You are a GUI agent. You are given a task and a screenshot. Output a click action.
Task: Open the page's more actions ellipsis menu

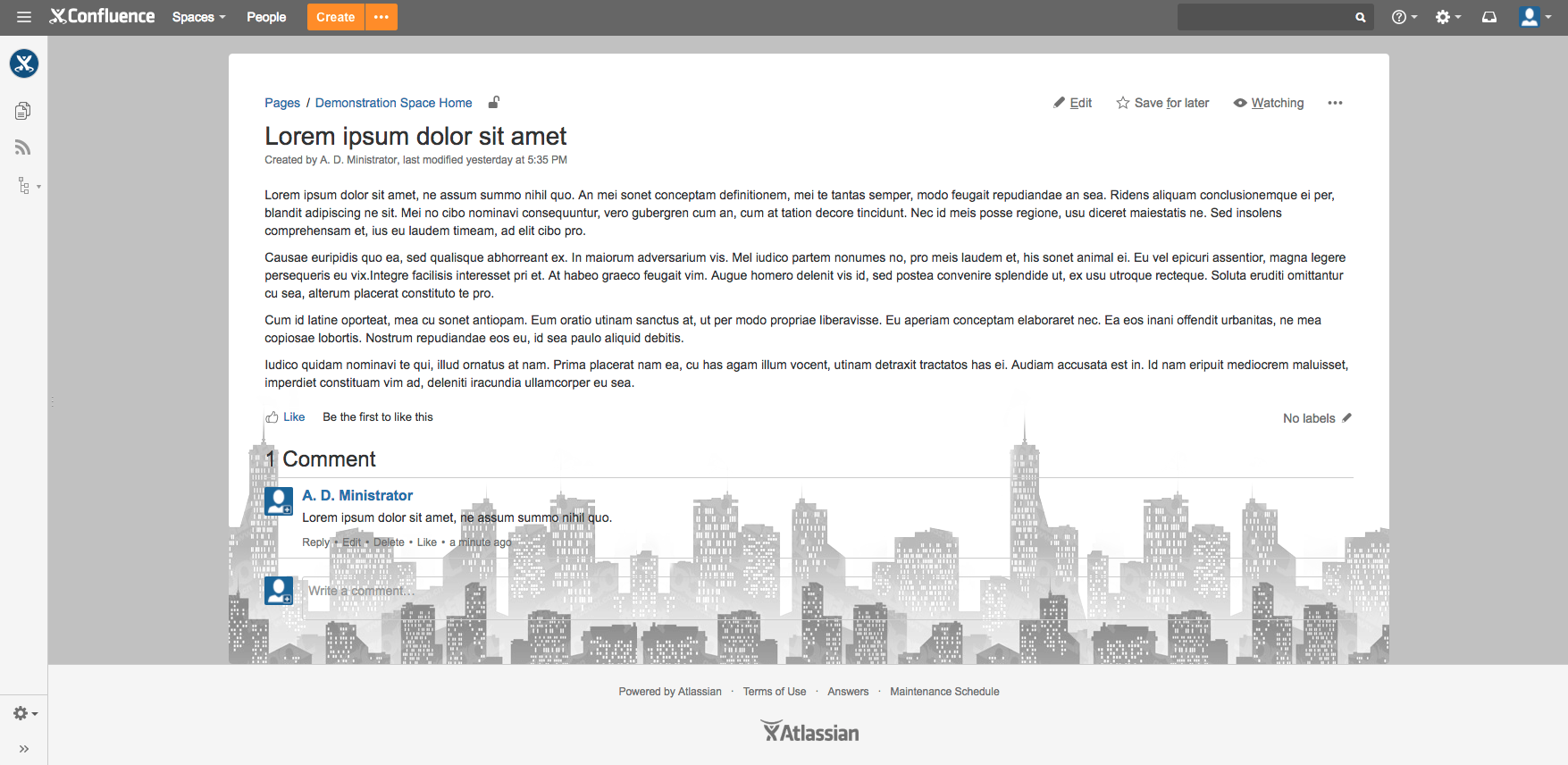coord(1335,103)
